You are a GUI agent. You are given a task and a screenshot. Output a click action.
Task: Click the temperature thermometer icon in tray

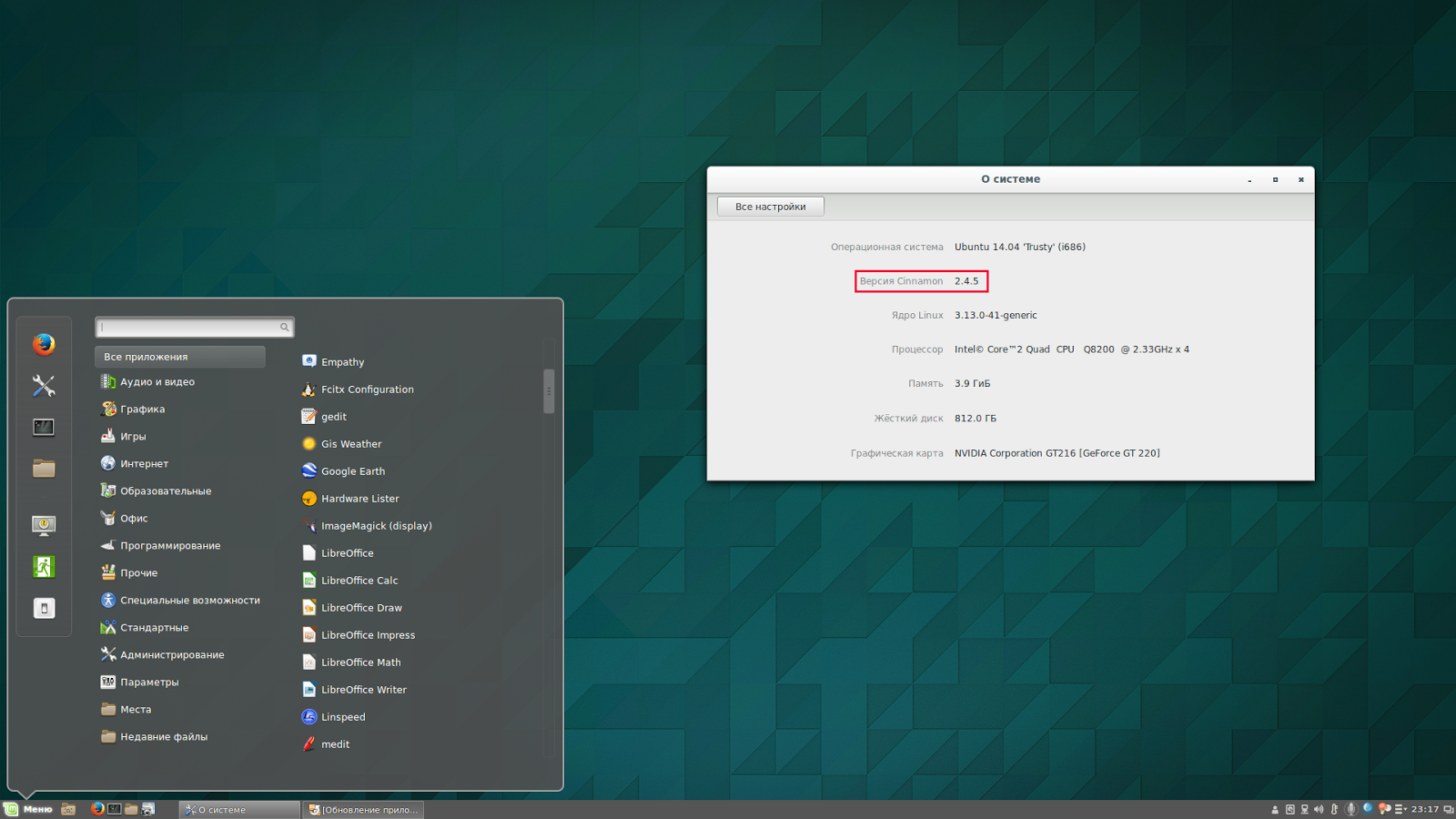coord(1334,810)
